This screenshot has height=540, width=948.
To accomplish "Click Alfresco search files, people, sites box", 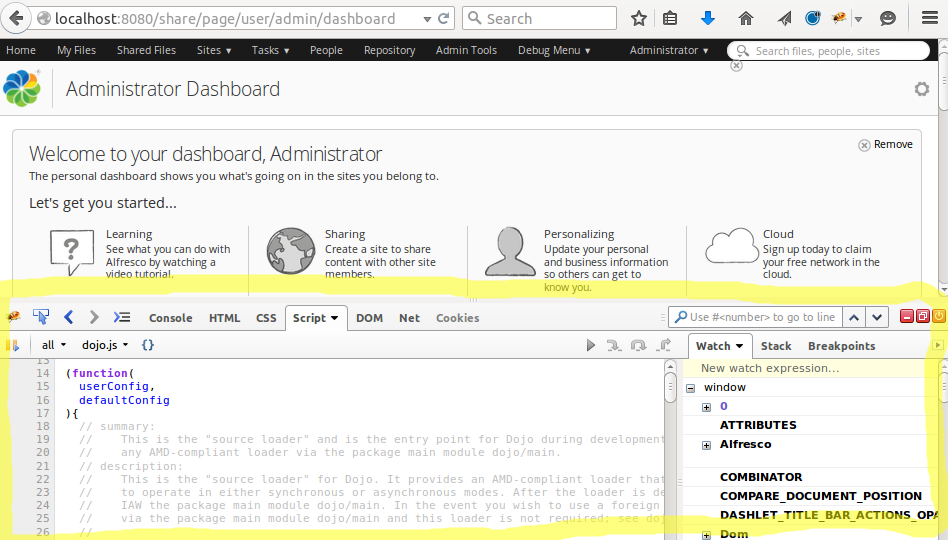I will tap(828, 51).
